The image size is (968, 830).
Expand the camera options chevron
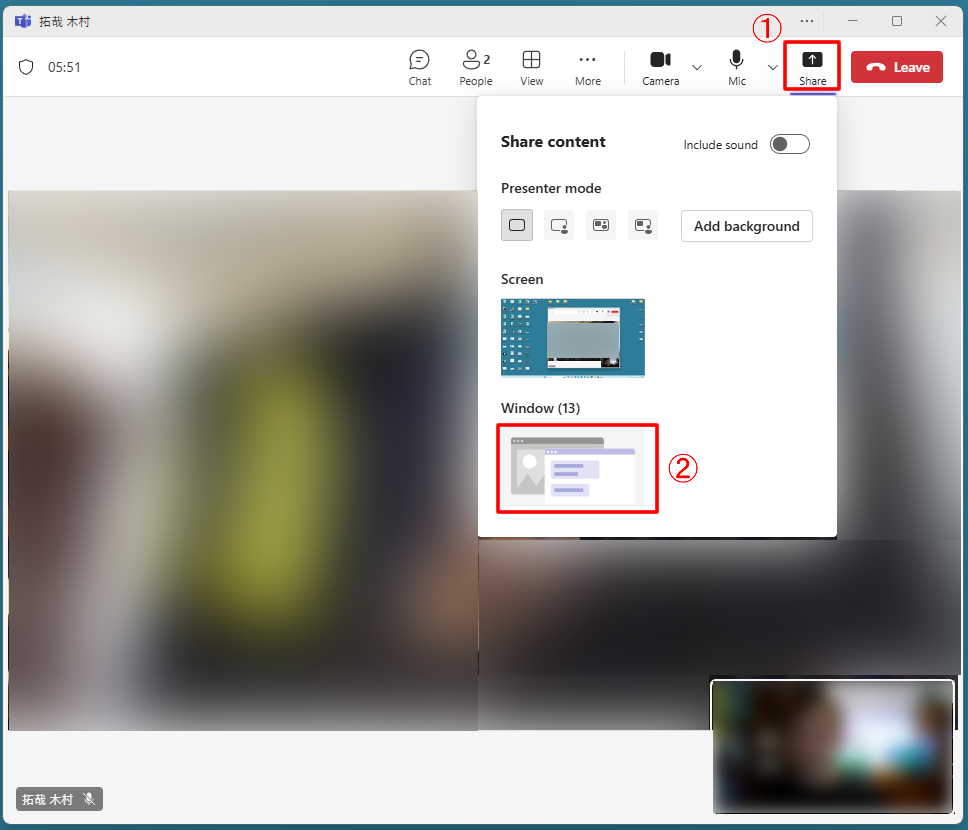[x=697, y=67]
